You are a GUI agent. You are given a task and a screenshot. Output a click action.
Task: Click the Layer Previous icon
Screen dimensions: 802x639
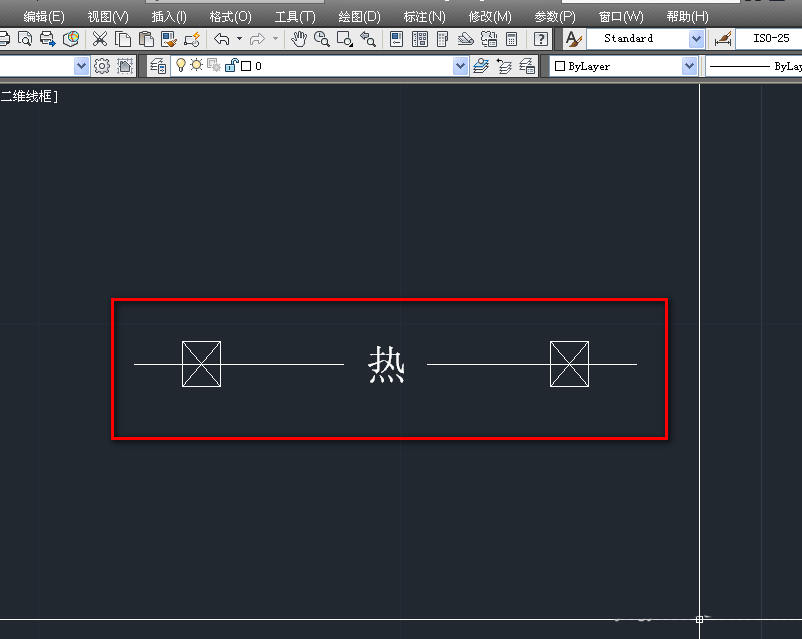point(504,66)
